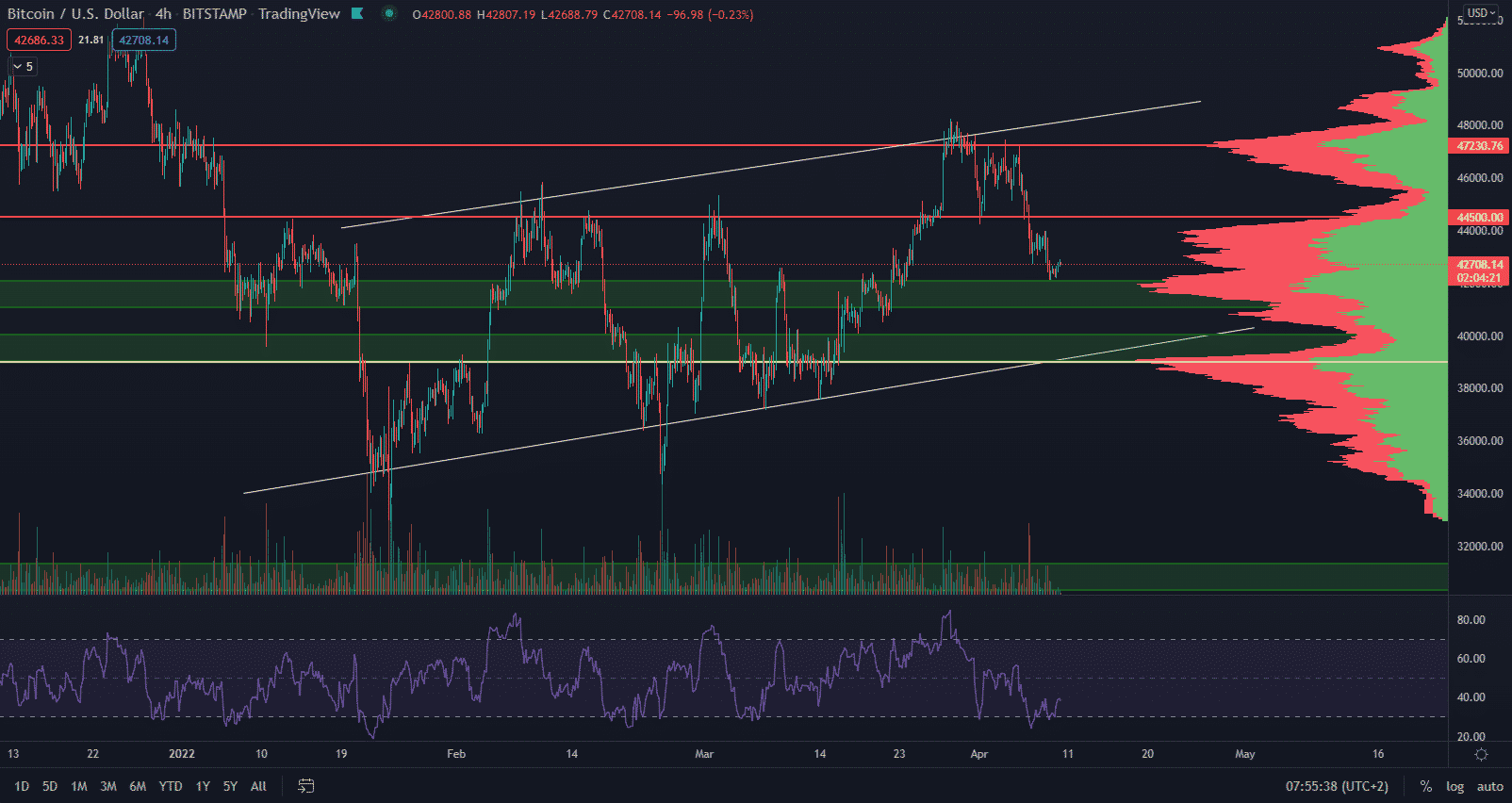The image size is (1512, 803).
Task: Select the YTD time range
Action: pyautogui.click(x=171, y=786)
